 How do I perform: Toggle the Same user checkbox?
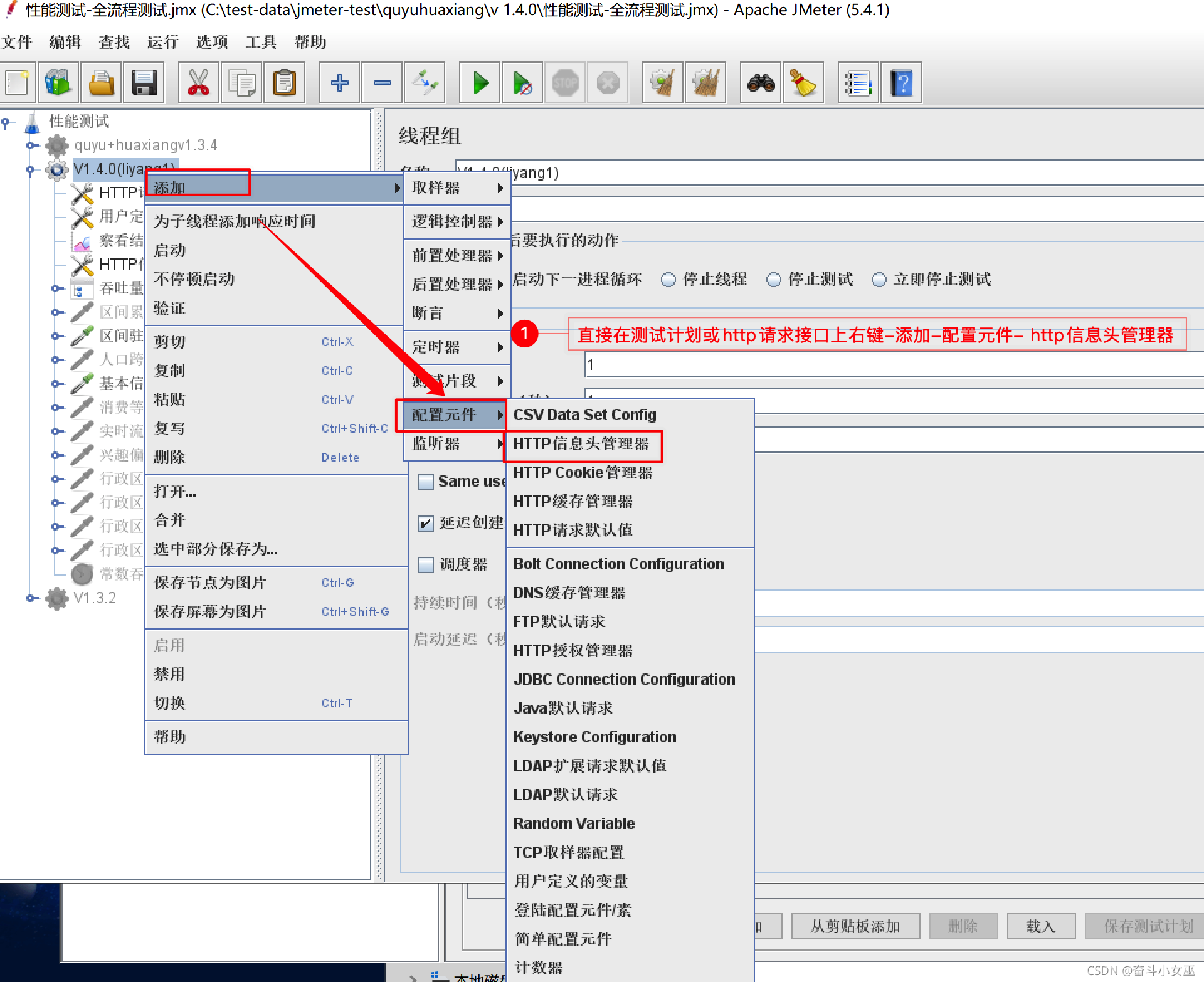426,482
